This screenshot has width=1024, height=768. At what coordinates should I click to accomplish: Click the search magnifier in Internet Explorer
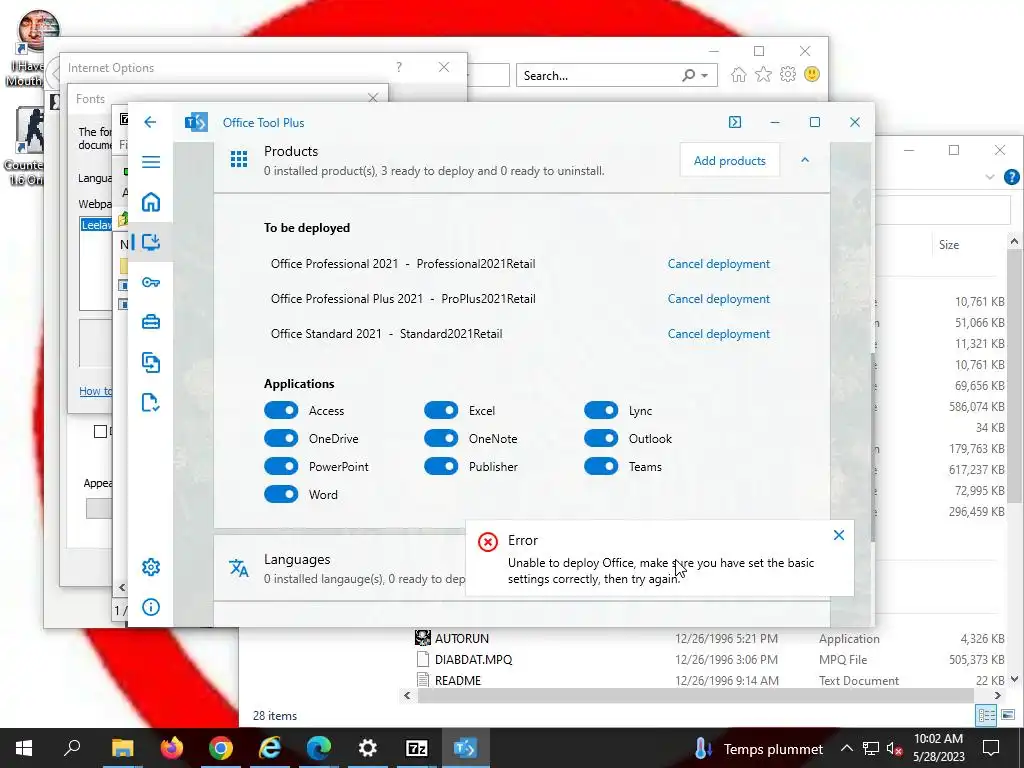(x=688, y=75)
